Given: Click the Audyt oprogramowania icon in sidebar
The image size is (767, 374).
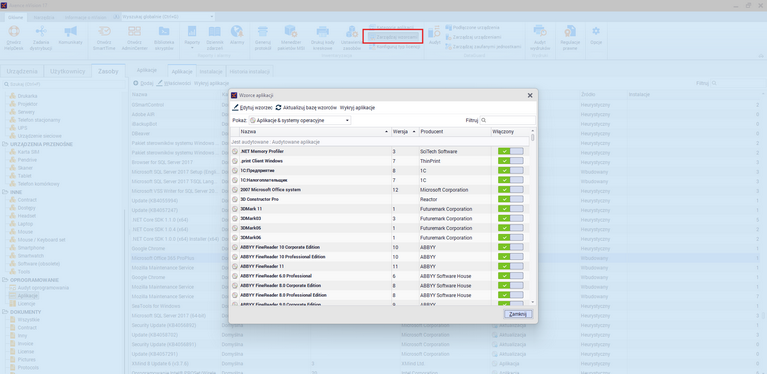Looking at the screenshot, I should (12, 288).
